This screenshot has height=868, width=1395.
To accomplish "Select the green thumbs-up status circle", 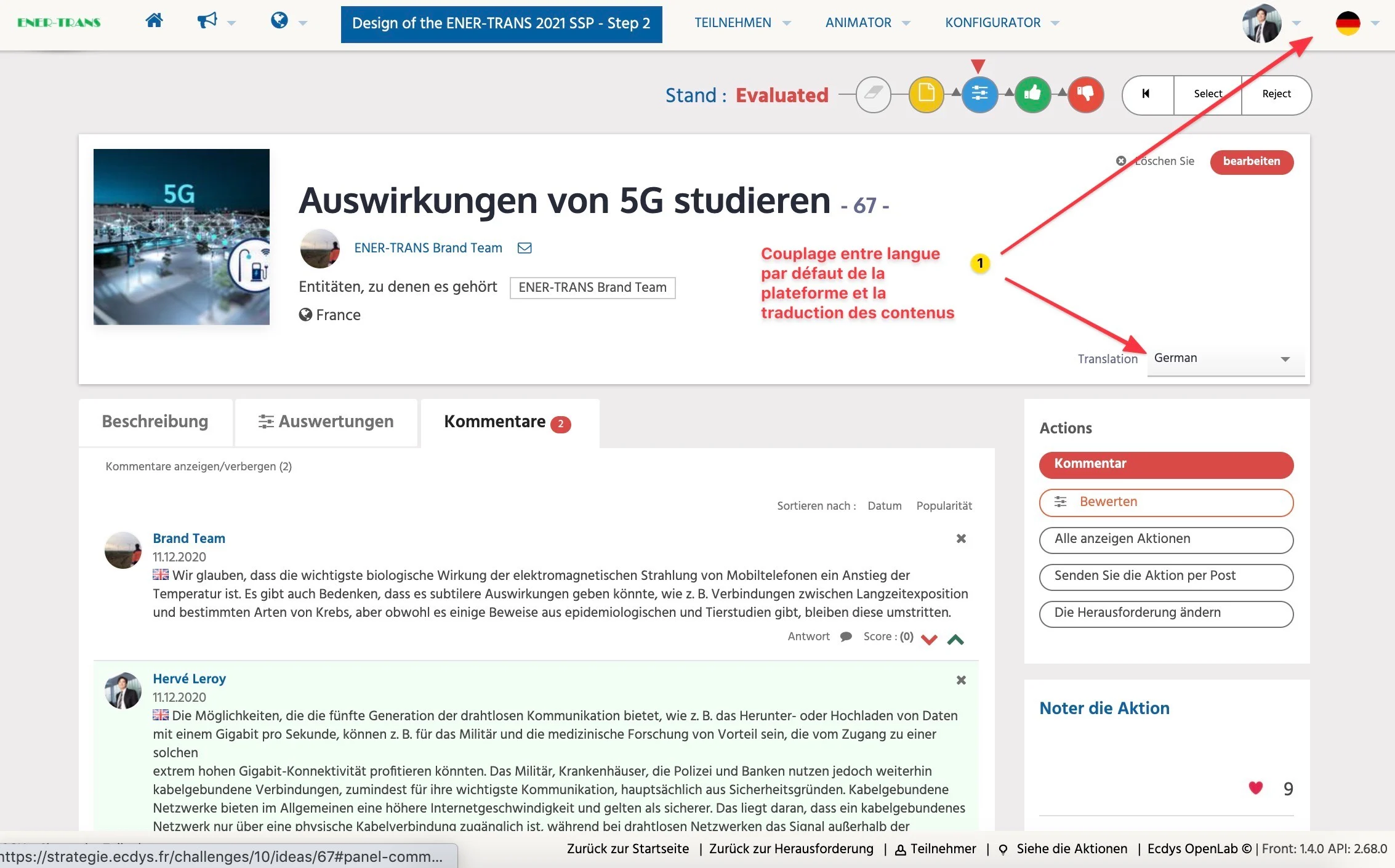I will tap(1032, 94).
